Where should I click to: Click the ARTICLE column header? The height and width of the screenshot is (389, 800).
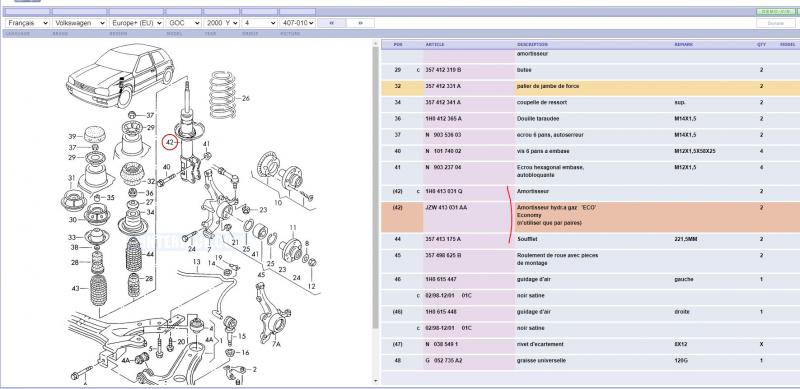[435, 44]
